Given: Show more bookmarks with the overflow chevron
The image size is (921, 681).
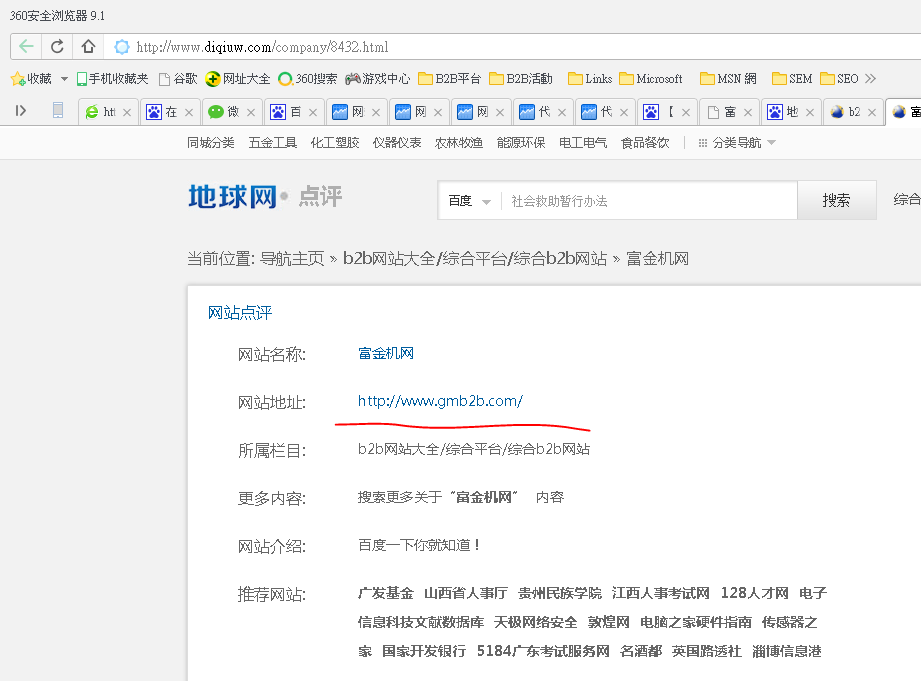Looking at the screenshot, I should tap(870, 79).
